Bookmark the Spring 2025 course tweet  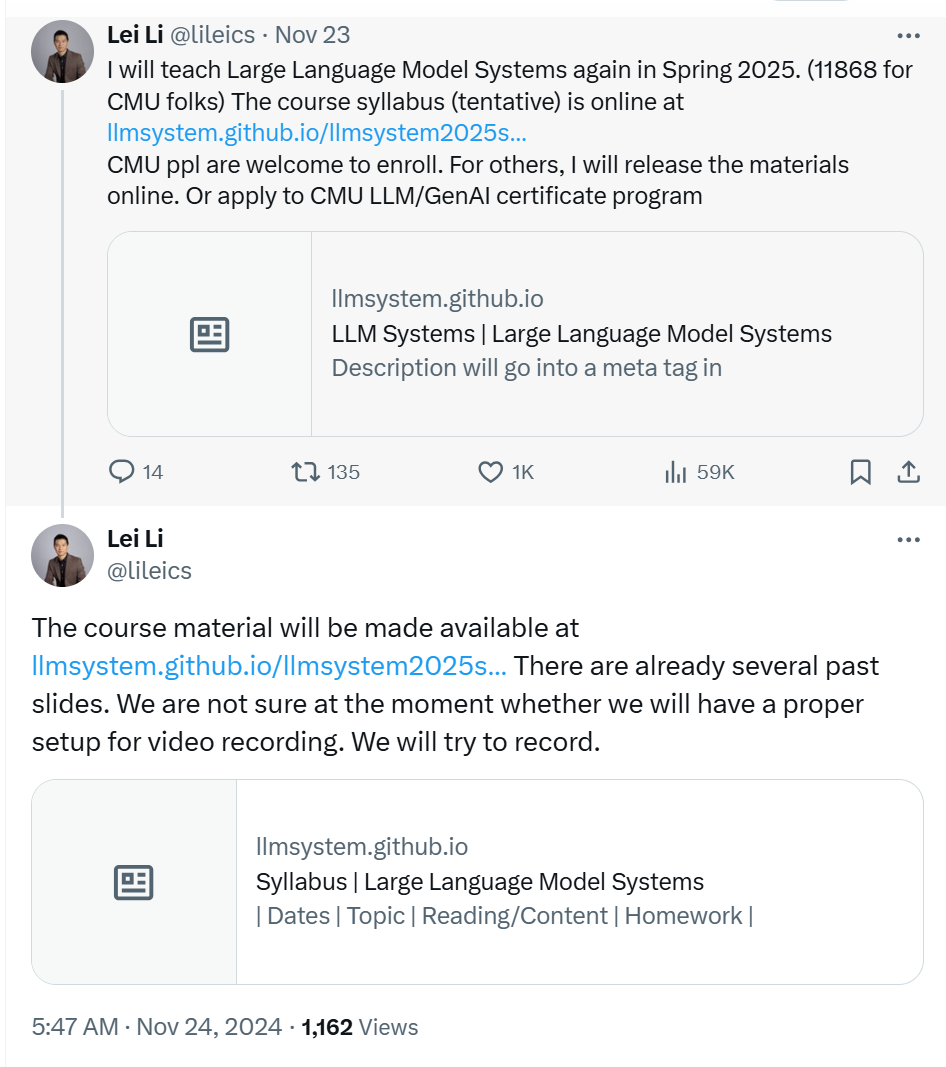[x=860, y=472]
